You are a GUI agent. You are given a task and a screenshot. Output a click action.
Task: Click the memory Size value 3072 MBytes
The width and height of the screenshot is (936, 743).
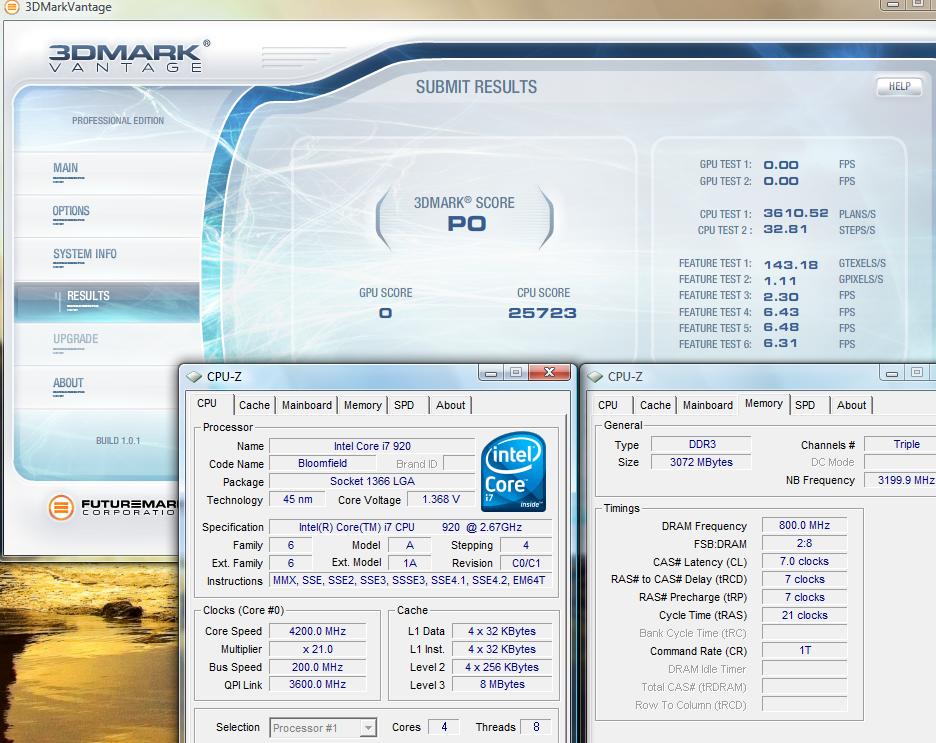pyautogui.click(x=701, y=462)
